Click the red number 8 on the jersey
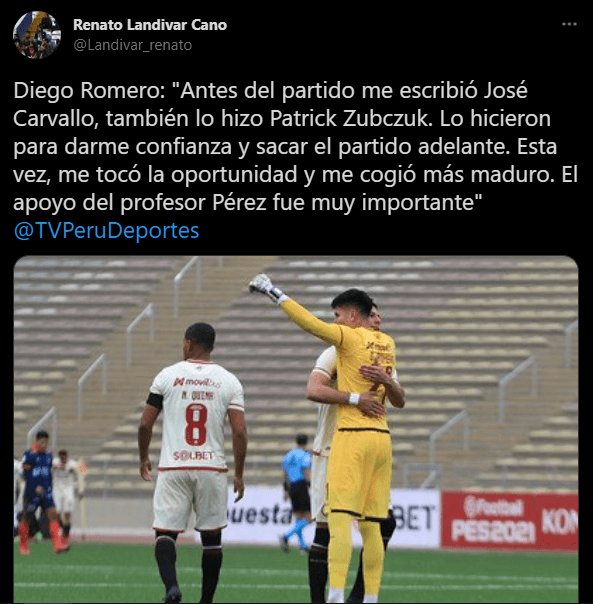The height and width of the screenshot is (604, 593). (x=196, y=425)
